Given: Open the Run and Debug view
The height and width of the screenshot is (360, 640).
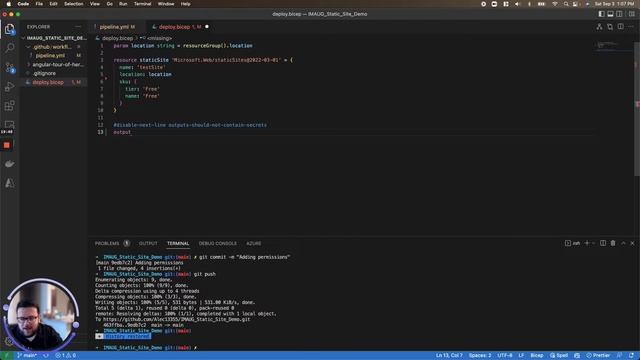Looking at the screenshot, I should [x=9, y=87].
